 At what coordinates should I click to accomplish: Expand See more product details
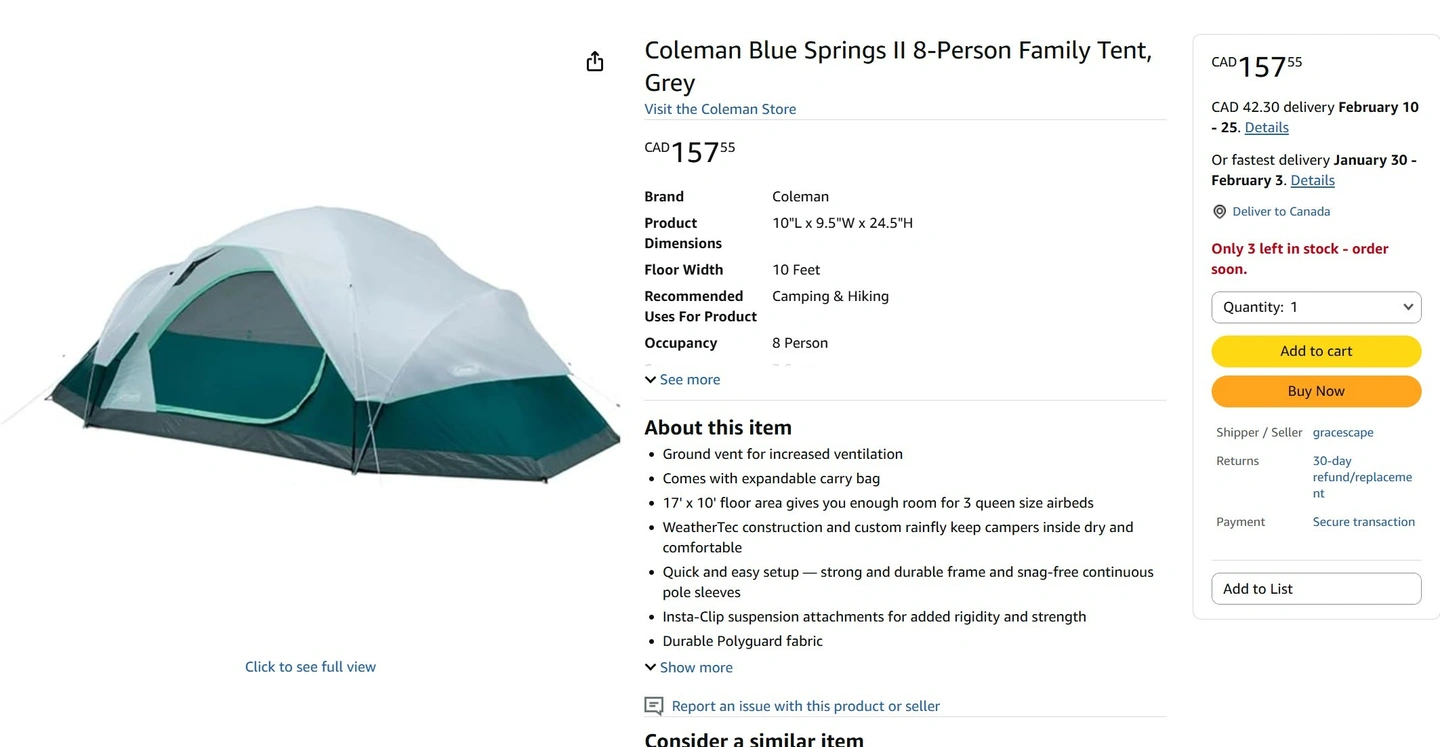coord(690,380)
